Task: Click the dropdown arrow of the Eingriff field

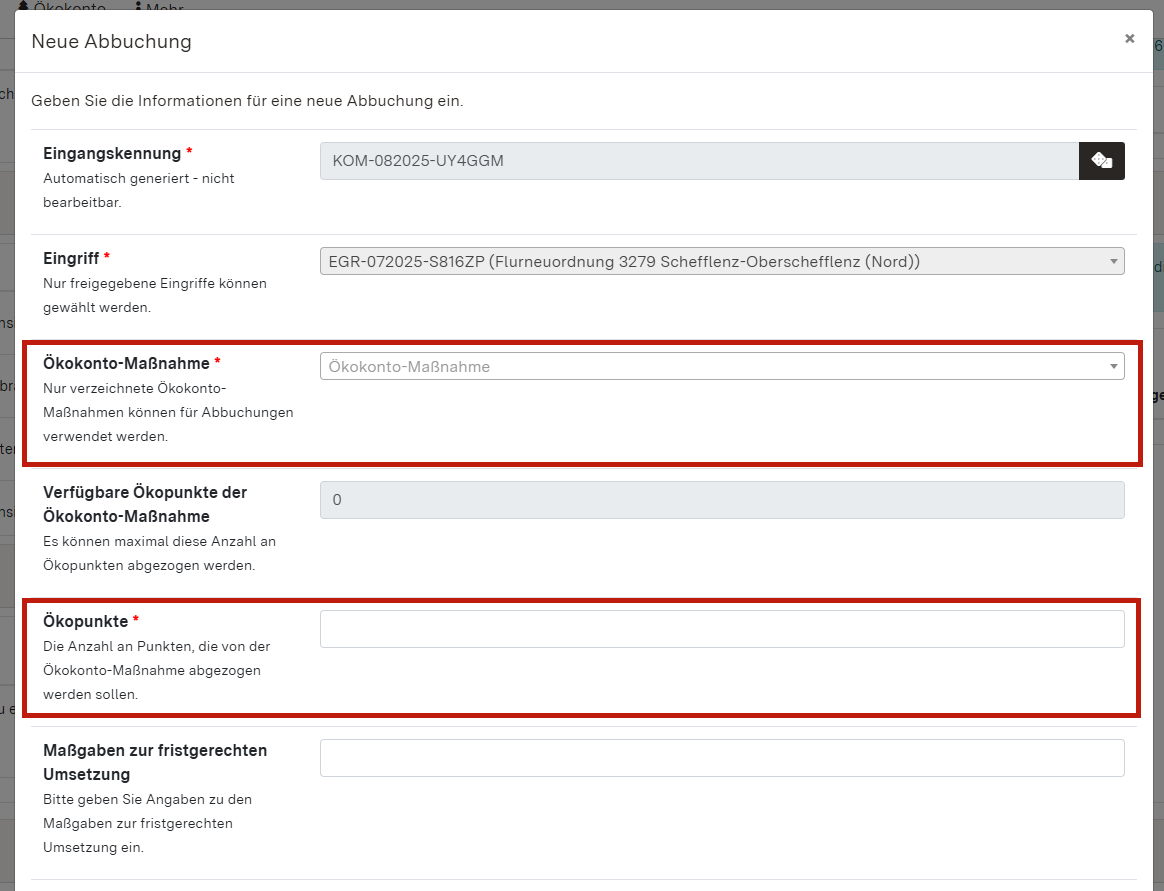Action: [x=1113, y=261]
